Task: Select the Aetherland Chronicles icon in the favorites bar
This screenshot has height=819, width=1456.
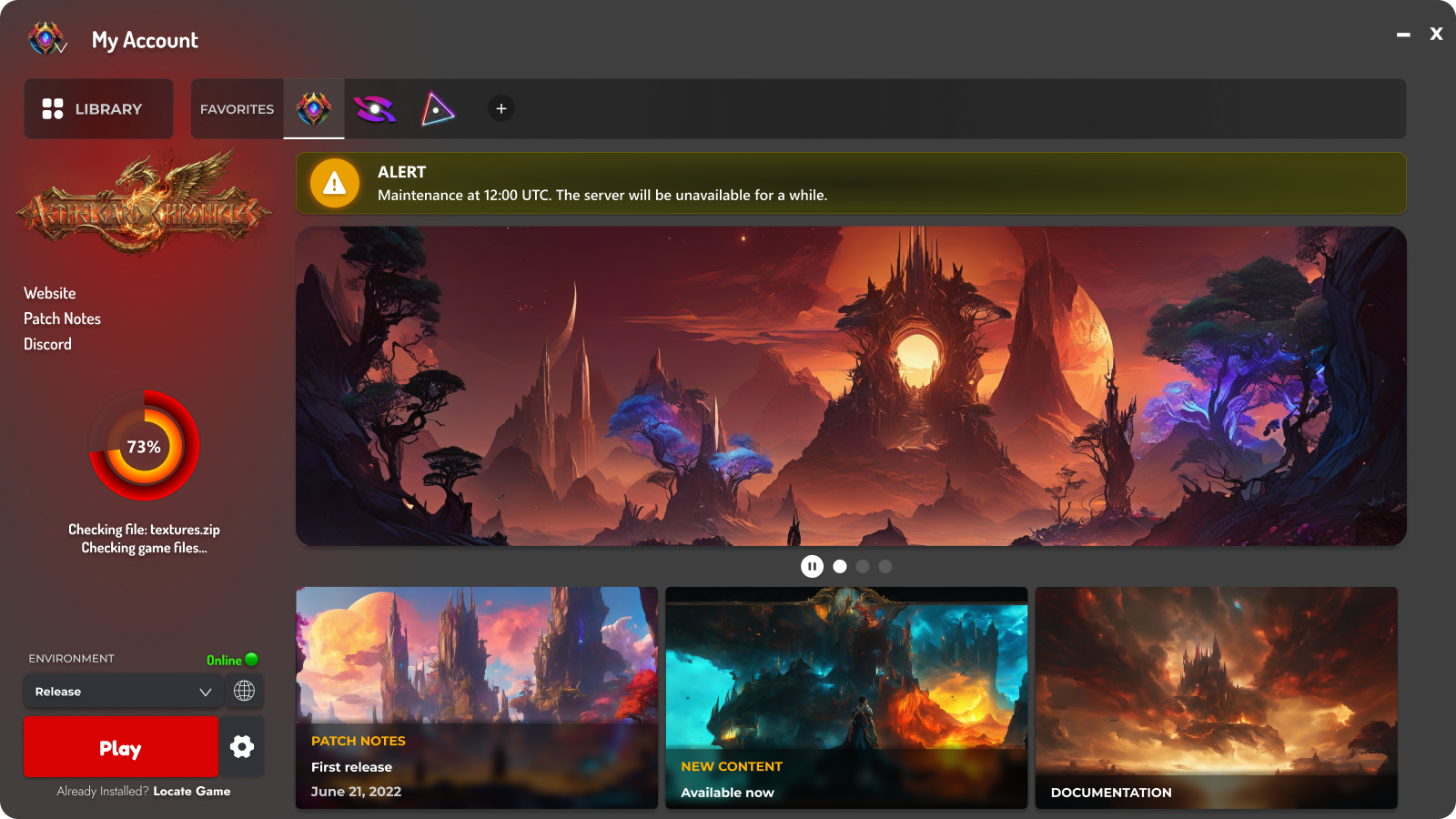Action: [x=314, y=108]
